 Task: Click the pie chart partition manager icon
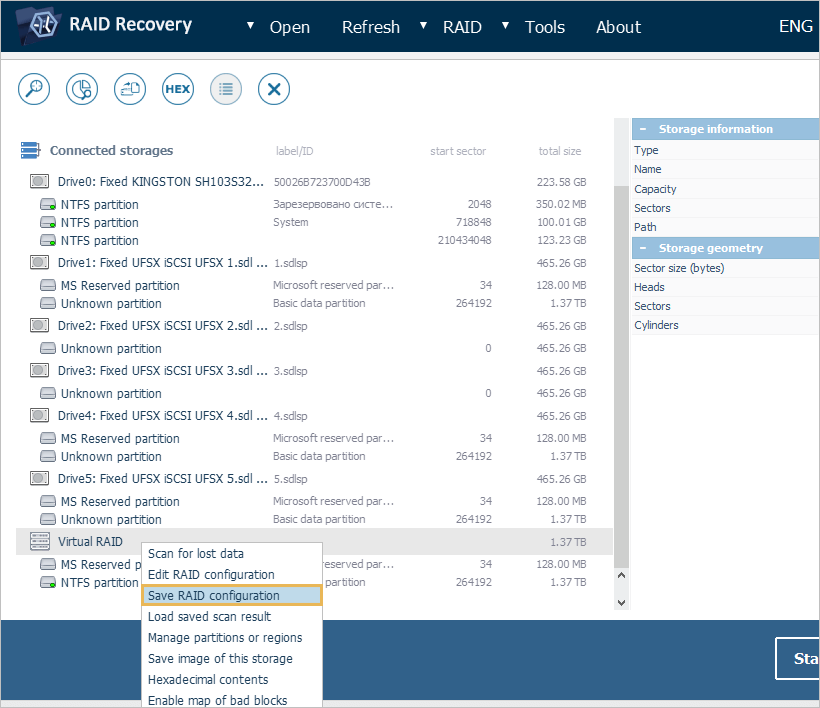(x=82, y=89)
